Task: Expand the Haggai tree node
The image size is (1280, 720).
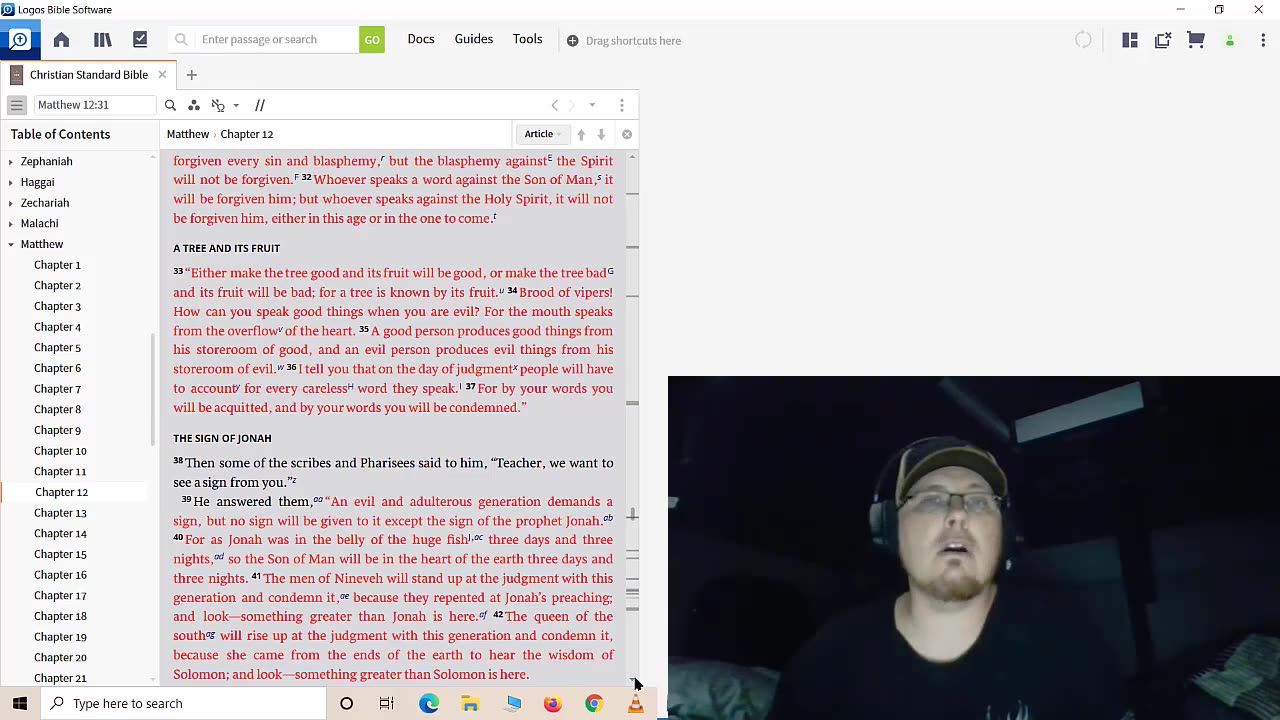Action: click(x=11, y=182)
